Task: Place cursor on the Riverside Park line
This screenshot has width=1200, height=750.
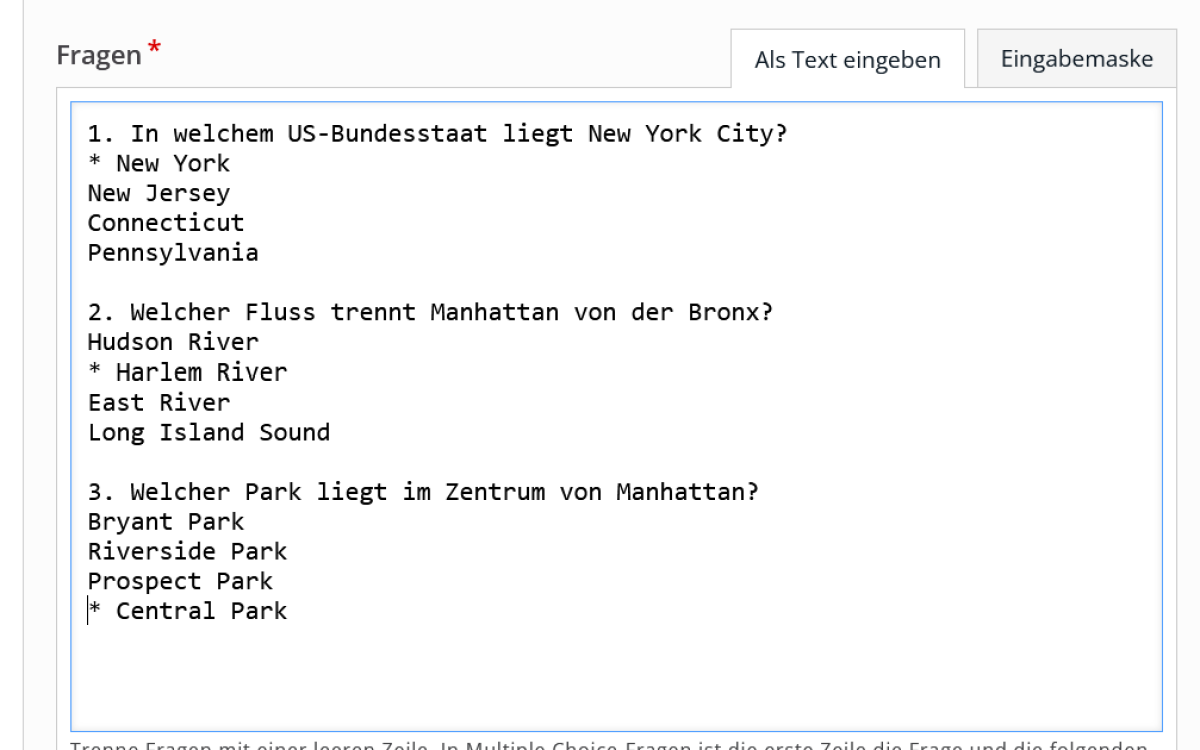Action: pos(187,551)
